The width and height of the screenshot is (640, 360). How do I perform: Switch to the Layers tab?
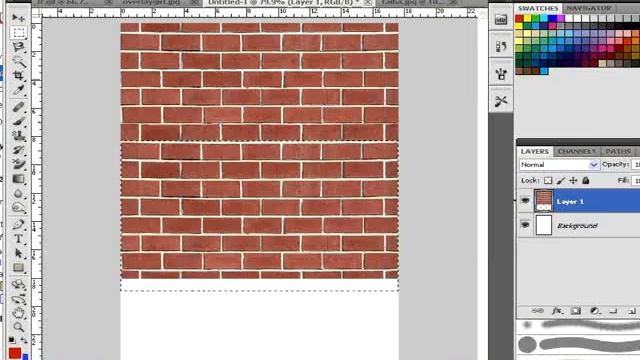(535, 151)
